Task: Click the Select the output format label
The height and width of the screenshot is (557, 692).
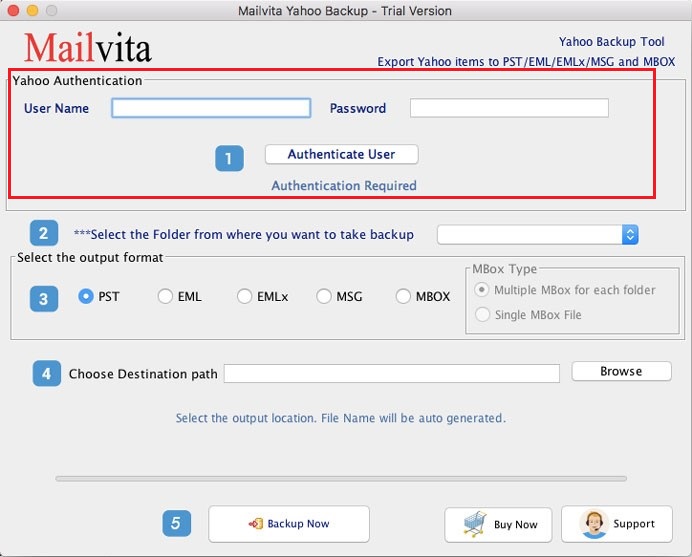Action: (90, 257)
